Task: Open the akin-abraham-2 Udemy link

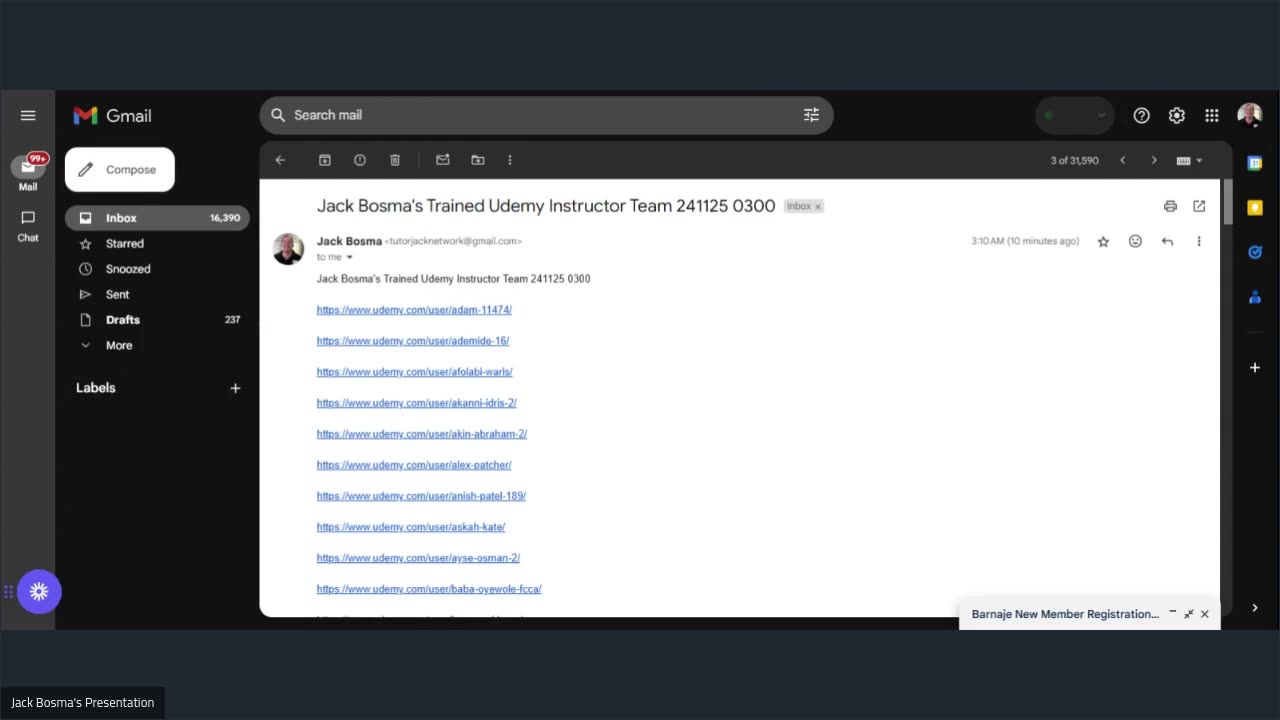Action: pyautogui.click(x=422, y=434)
